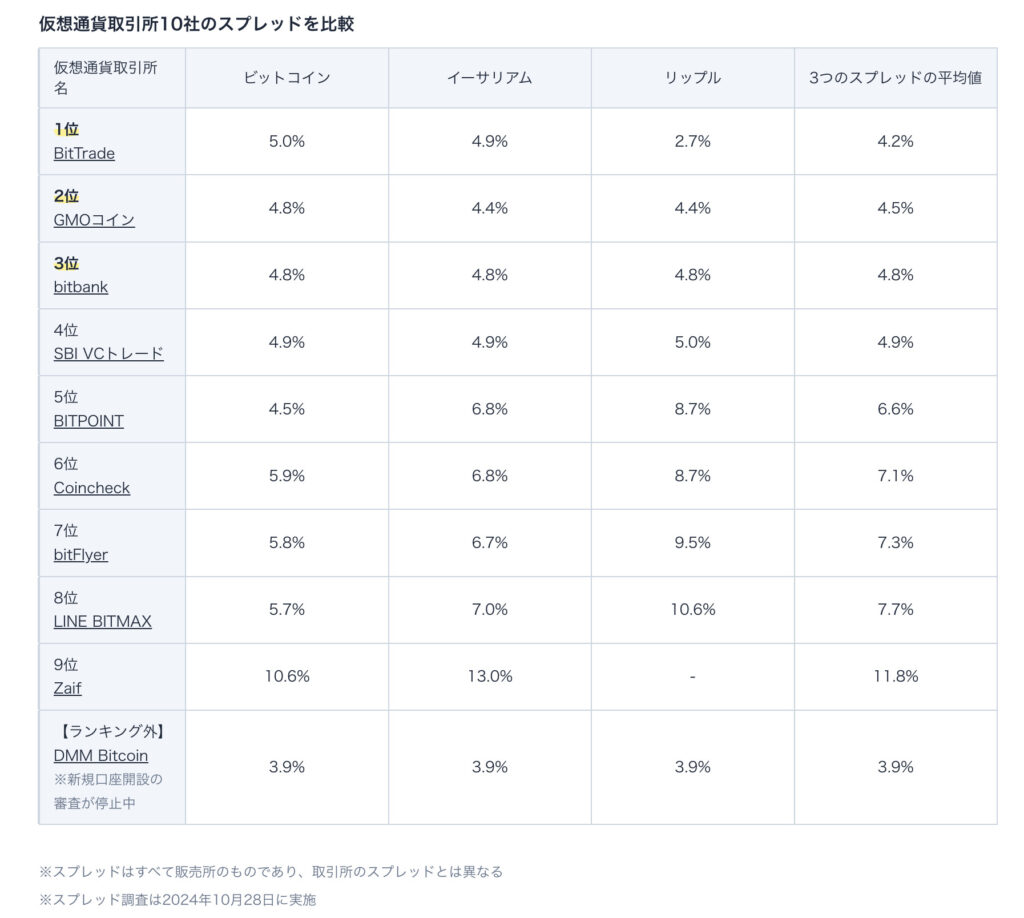Open the Coincheck link
Image resolution: width=1024 pixels, height=918 pixels.
pos(92,488)
